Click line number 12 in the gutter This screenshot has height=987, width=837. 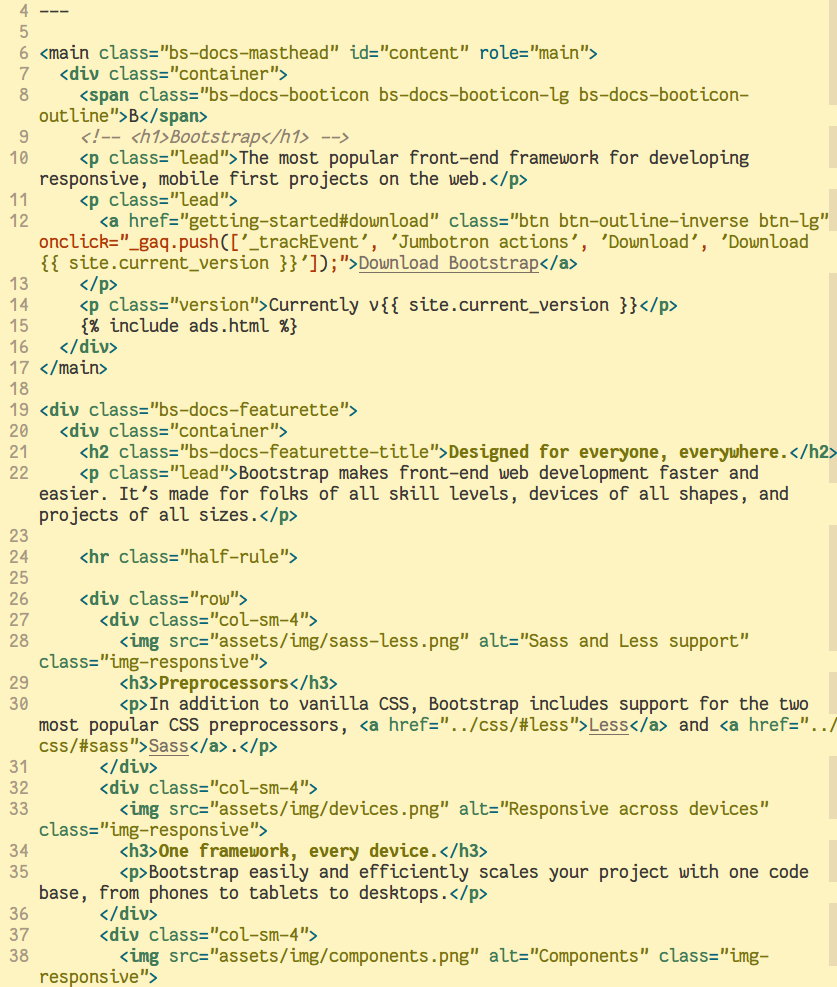pos(20,221)
